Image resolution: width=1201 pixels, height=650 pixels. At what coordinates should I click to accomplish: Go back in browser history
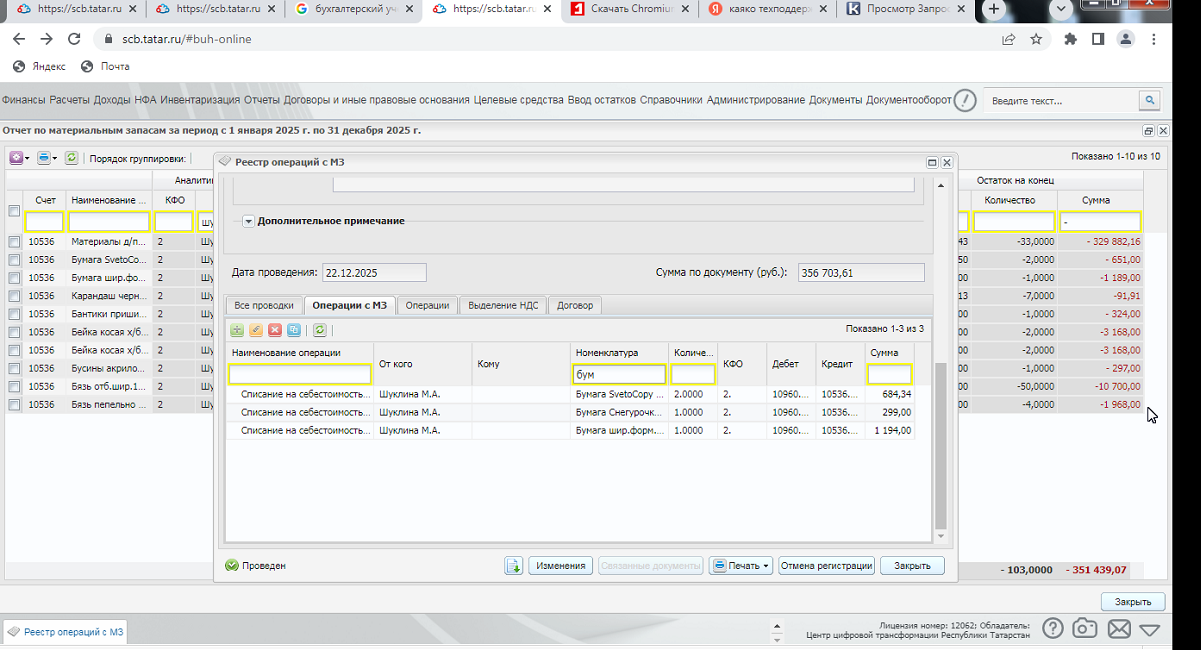point(19,39)
